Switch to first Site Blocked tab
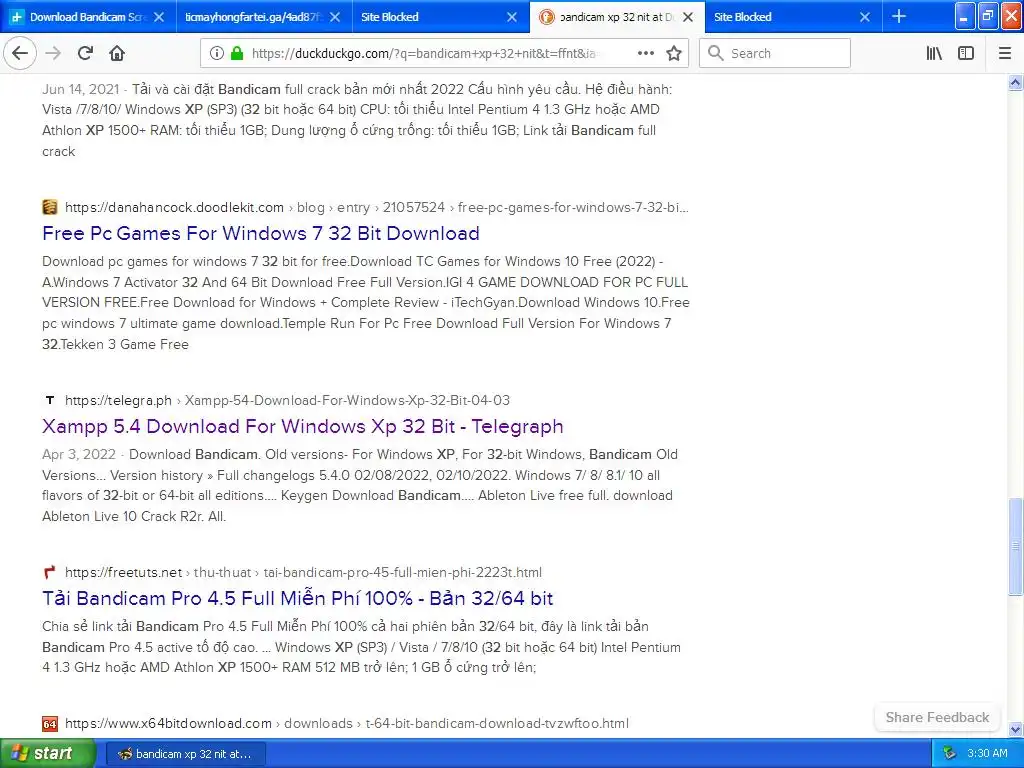This screenshot has height=768, width=1024. pos(441,17)
